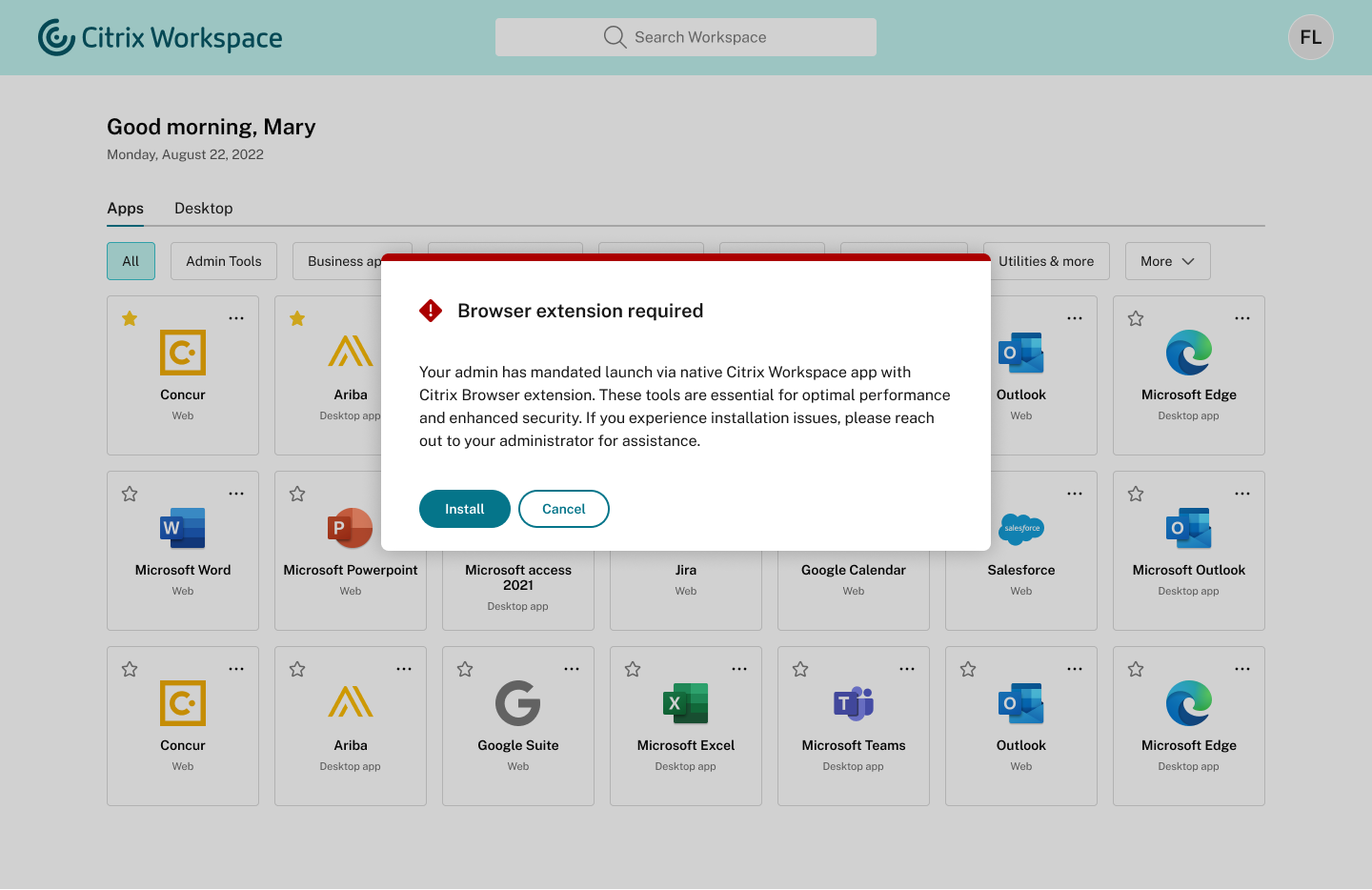Star the Microsoft Excel app

(x=633, y=669)
